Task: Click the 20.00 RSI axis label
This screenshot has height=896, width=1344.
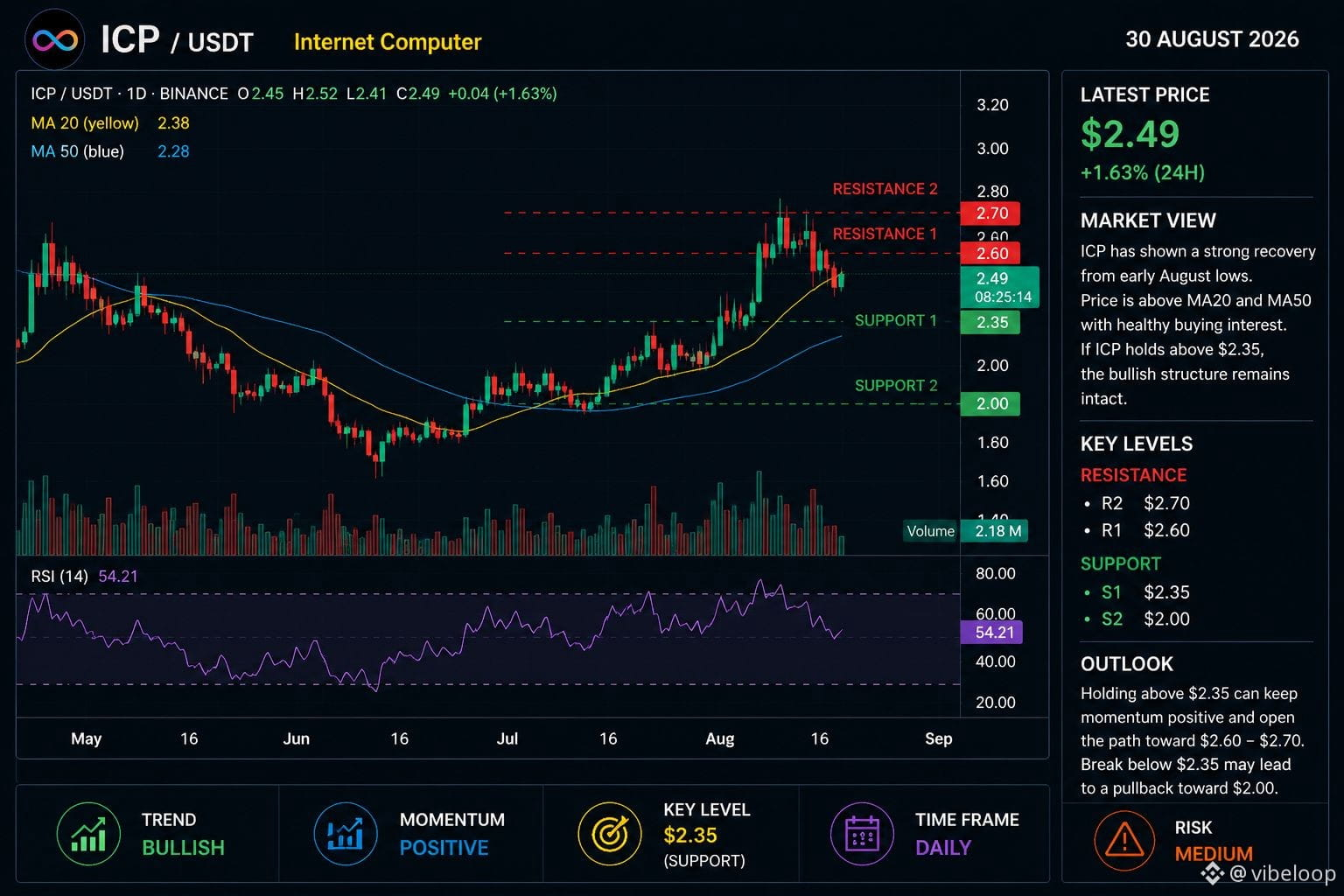Action: click(996, 703)
